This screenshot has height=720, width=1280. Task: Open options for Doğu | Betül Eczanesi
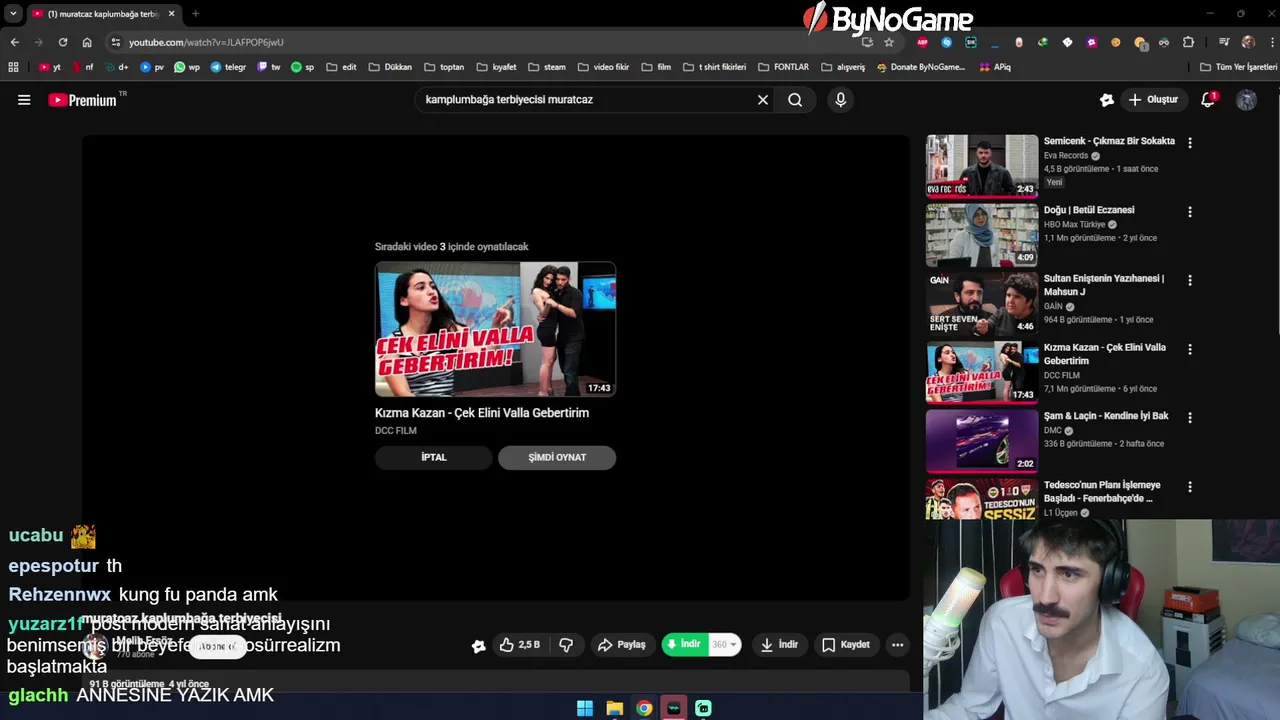1190,212
